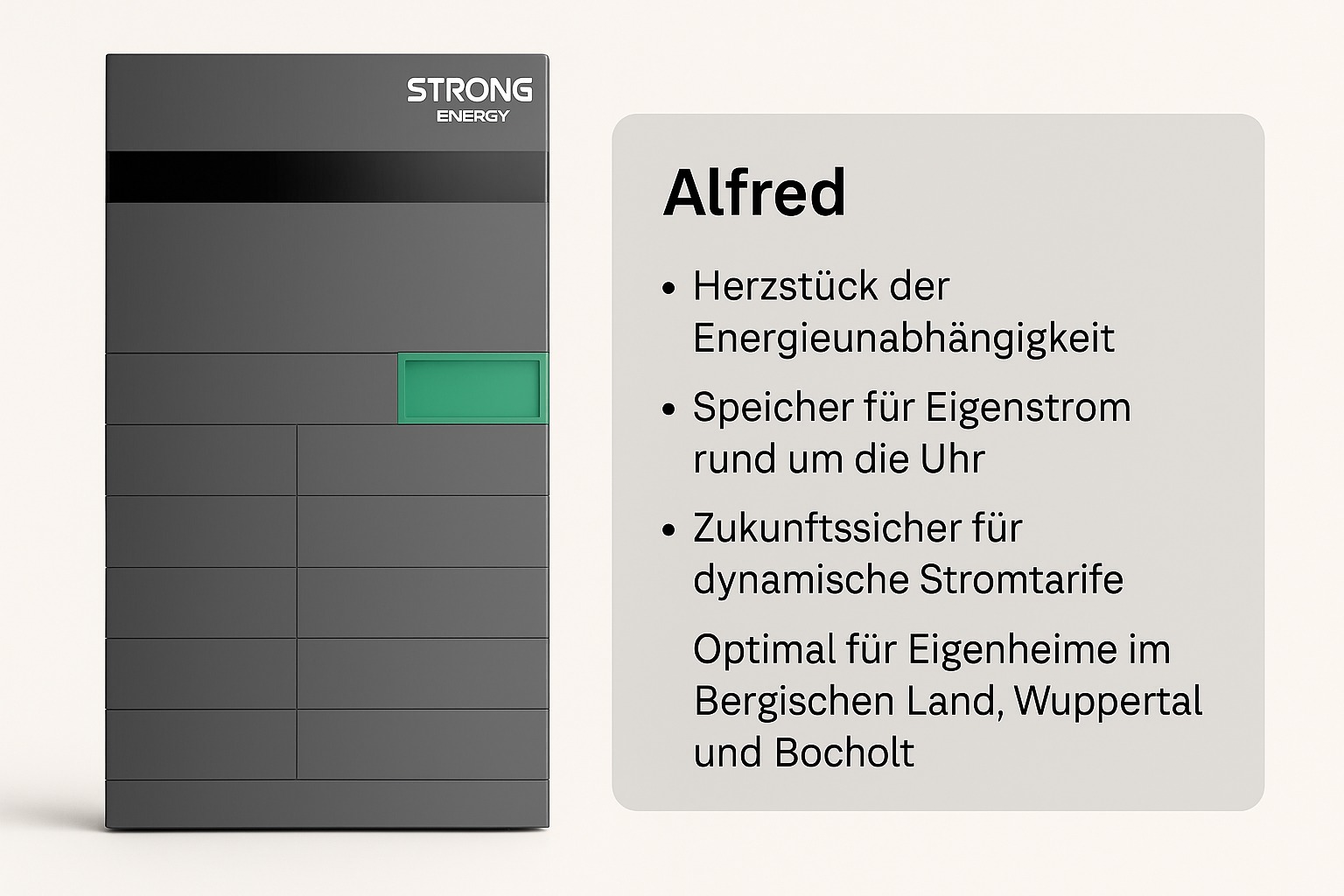Click the bullet dot before Zukunftssicher für
1344x896 pixels.
(x=670, y=529)
